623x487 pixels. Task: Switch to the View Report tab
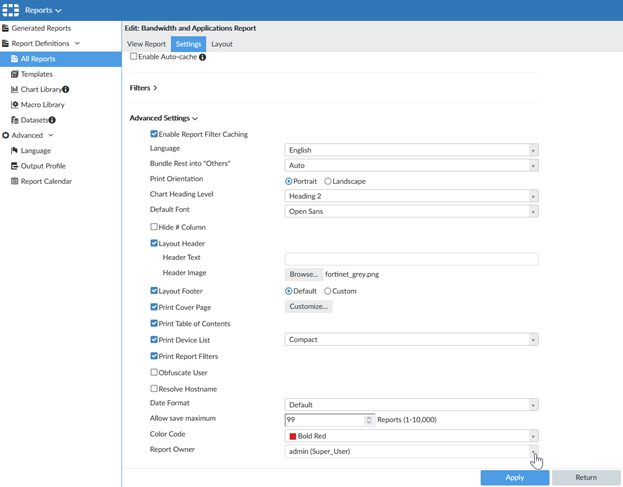(x=146, y=44)
